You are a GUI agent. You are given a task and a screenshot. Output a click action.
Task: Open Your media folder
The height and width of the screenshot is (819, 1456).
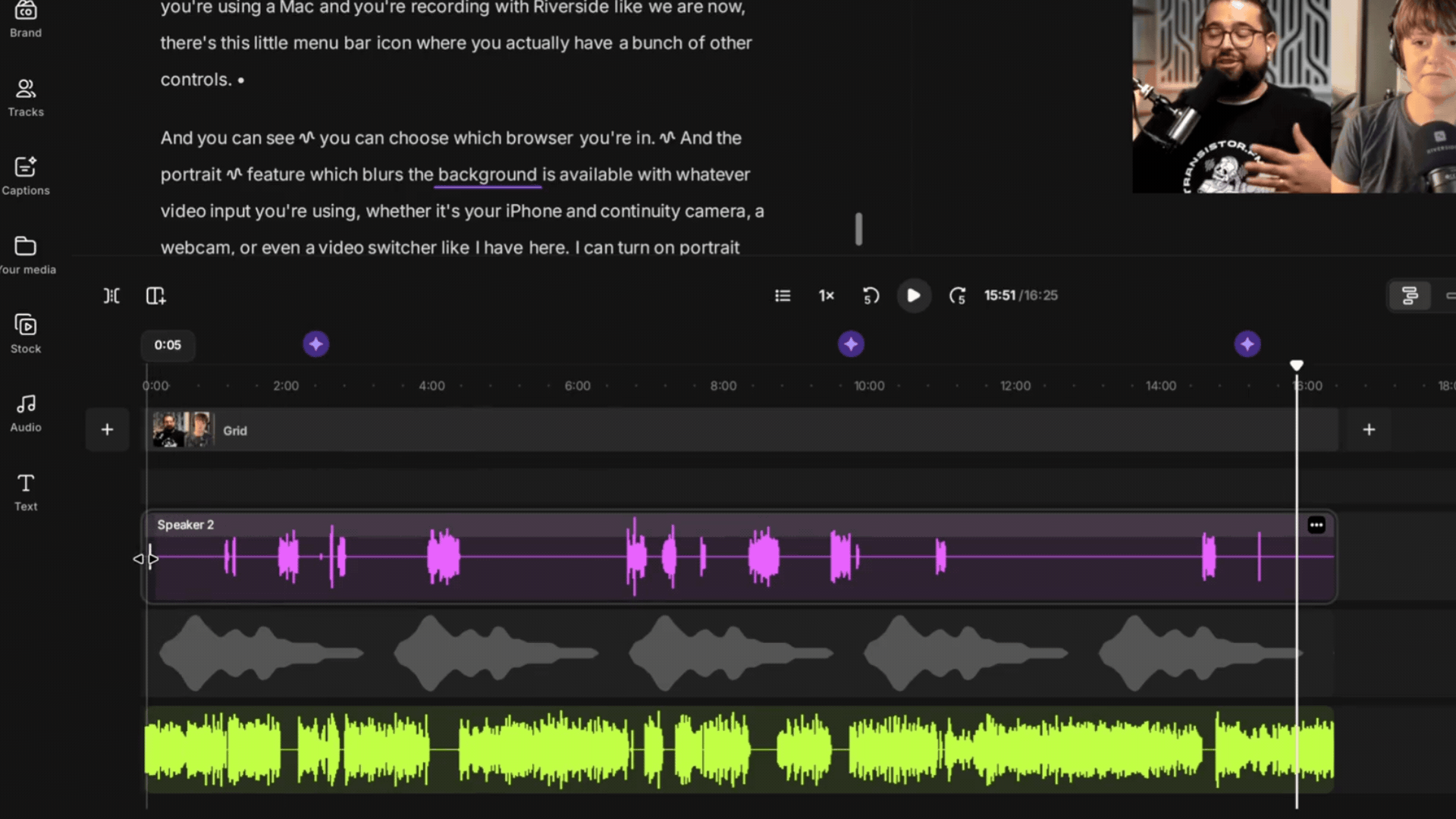pos(26,255)
